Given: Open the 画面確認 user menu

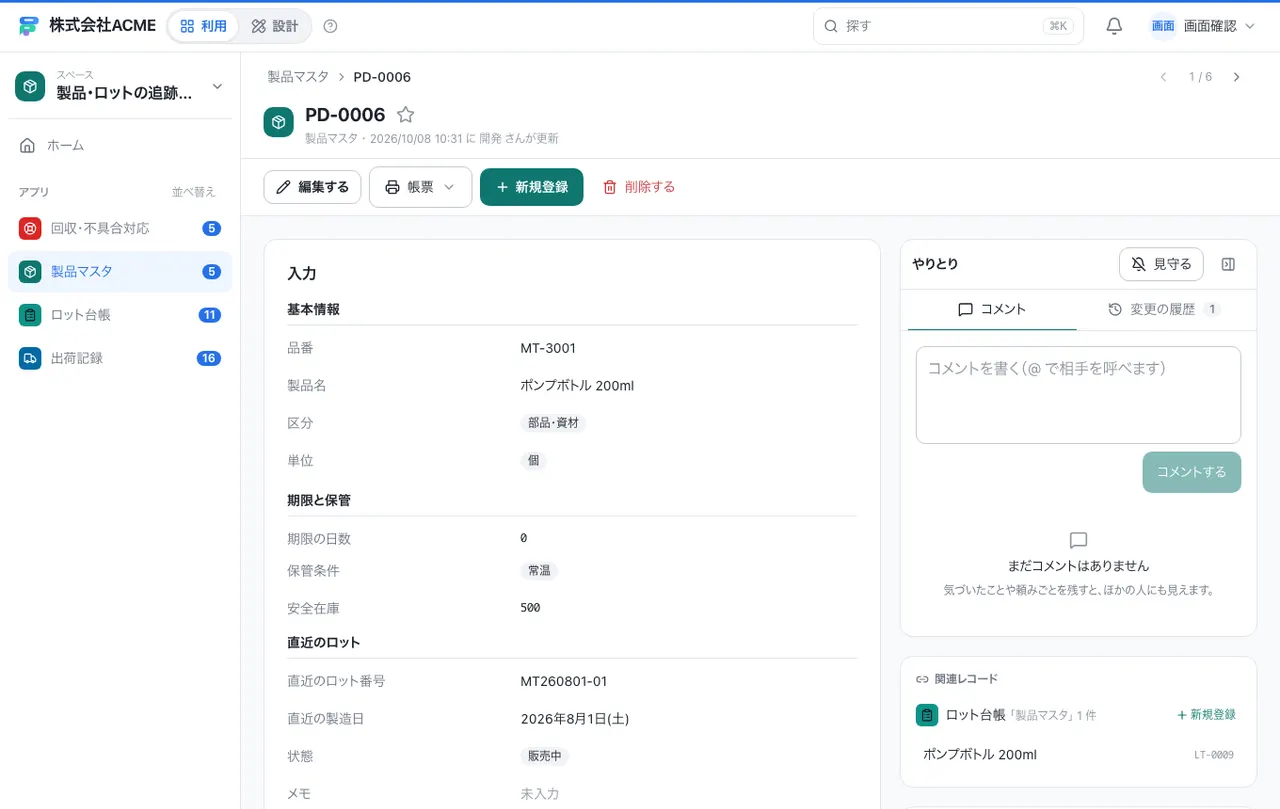Looking at the screenshot, I should [x=1202, y=26].
